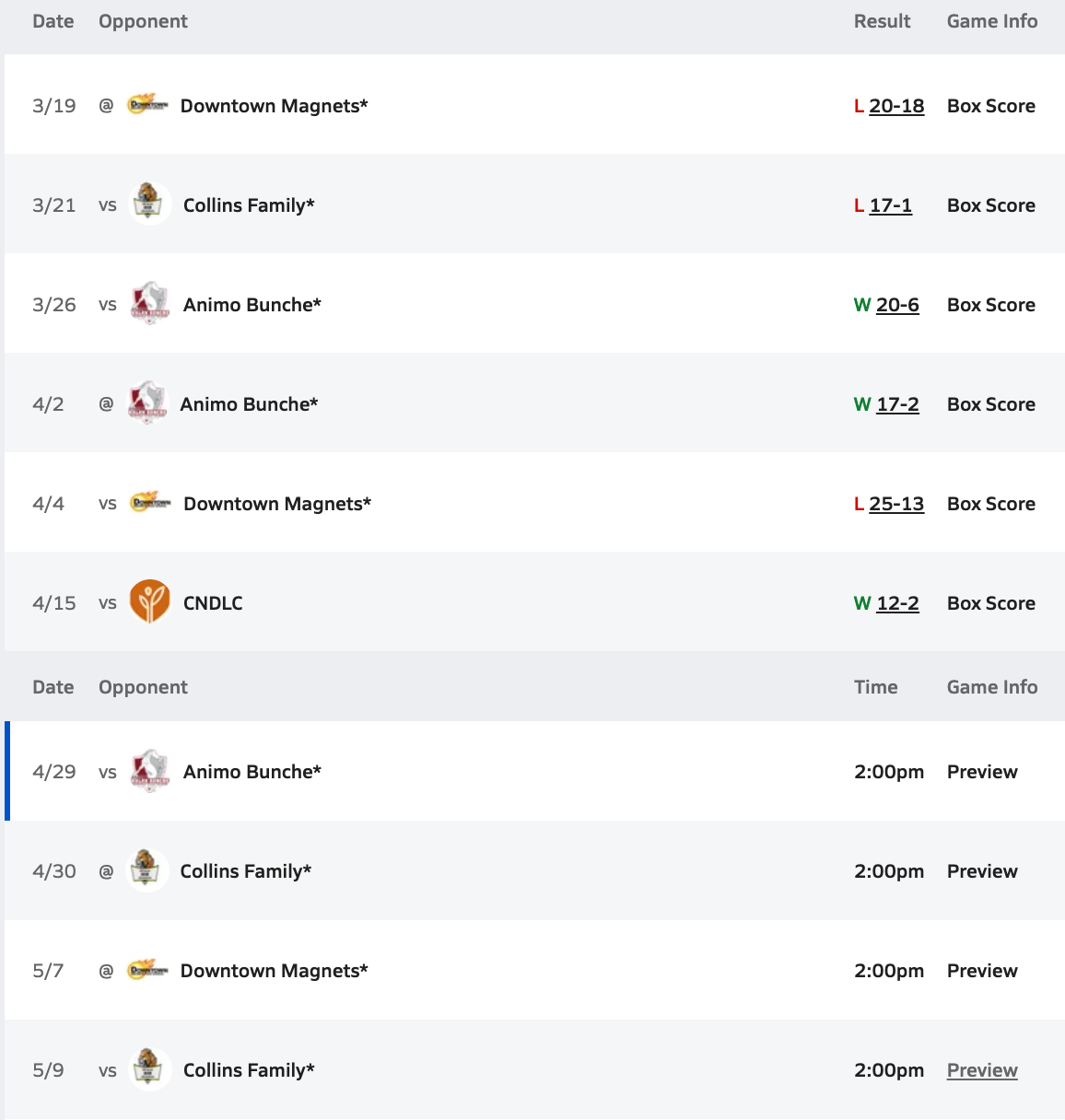Image resolution: width=1065 pixels, height=1120 pixels.
Task: Open the 20-18 loss result link
Action: [x=896, y=106]
